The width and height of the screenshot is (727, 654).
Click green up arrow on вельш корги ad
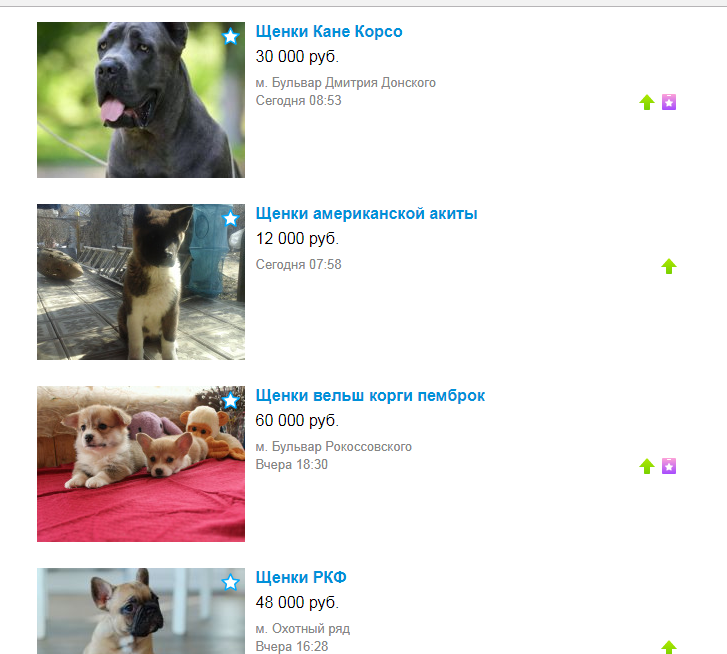click(x=647, y=466)
